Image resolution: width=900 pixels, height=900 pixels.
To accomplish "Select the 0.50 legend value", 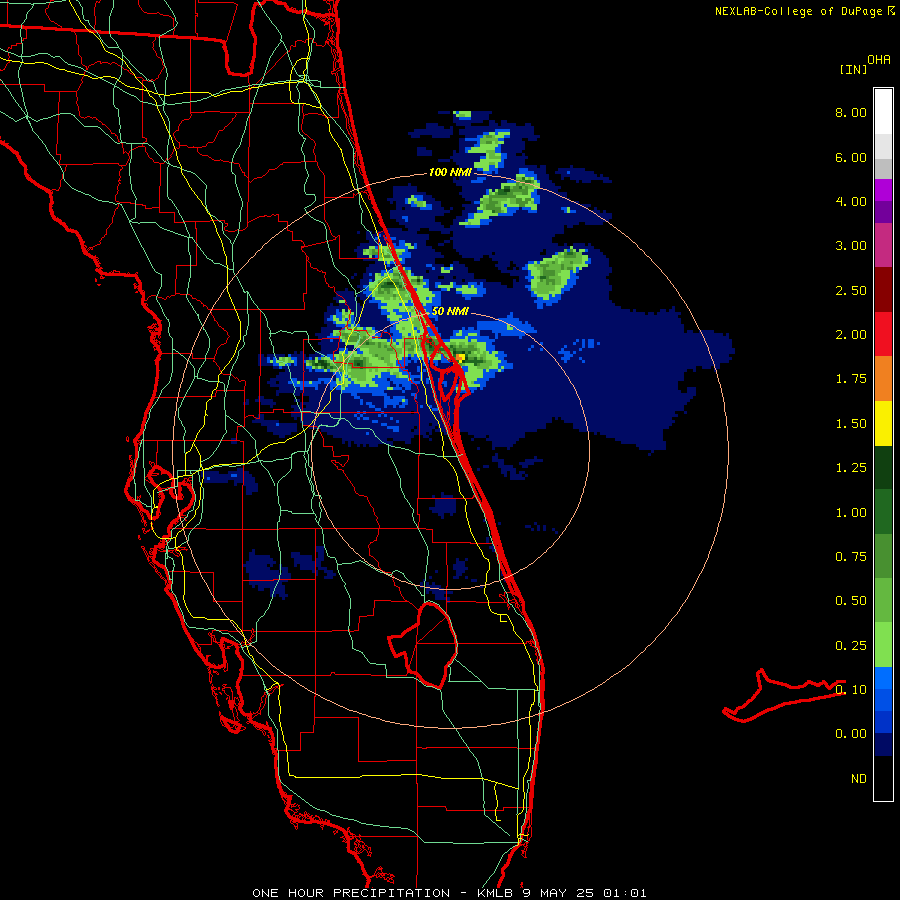I will point(851,601).
